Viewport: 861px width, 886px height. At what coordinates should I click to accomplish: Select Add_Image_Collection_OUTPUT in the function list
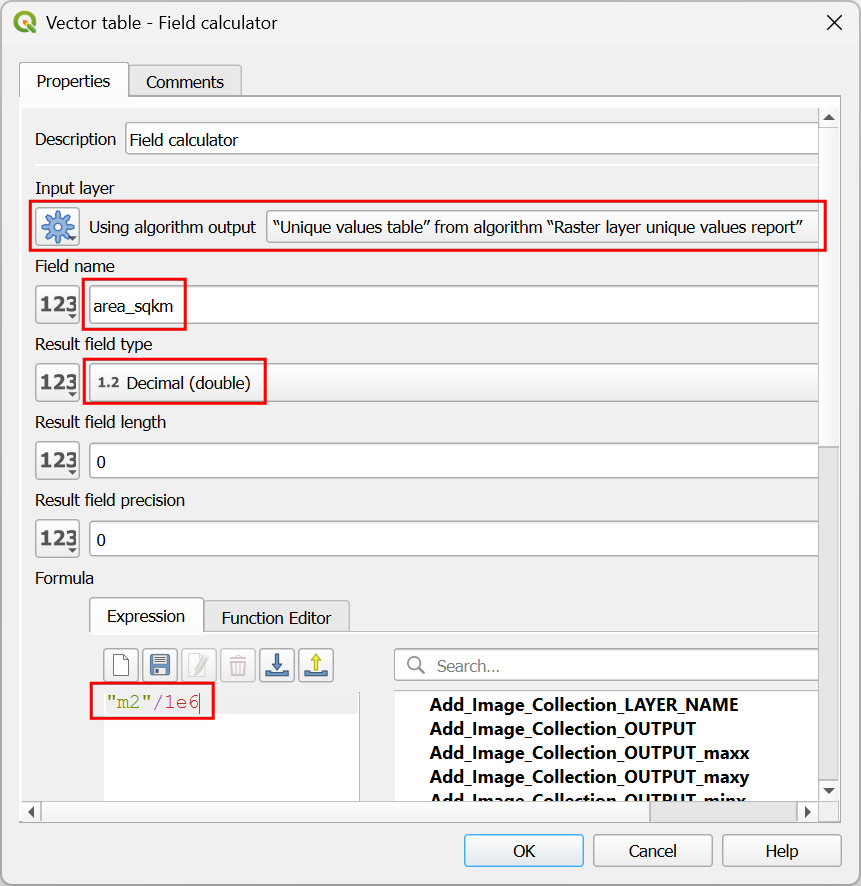[562, 729]
